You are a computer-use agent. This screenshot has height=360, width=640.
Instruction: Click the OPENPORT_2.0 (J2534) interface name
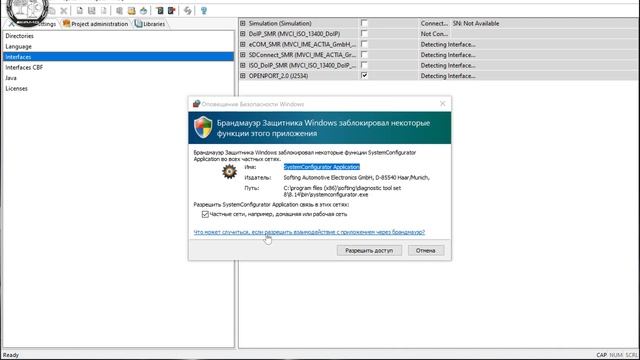pyautogui.click(x=278, y=76)
